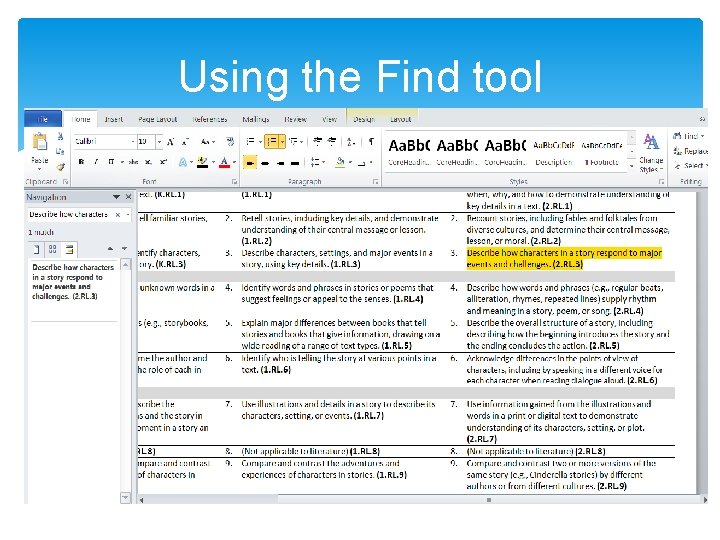Click the Find button
720x540 pixels.
coord(687,136)
